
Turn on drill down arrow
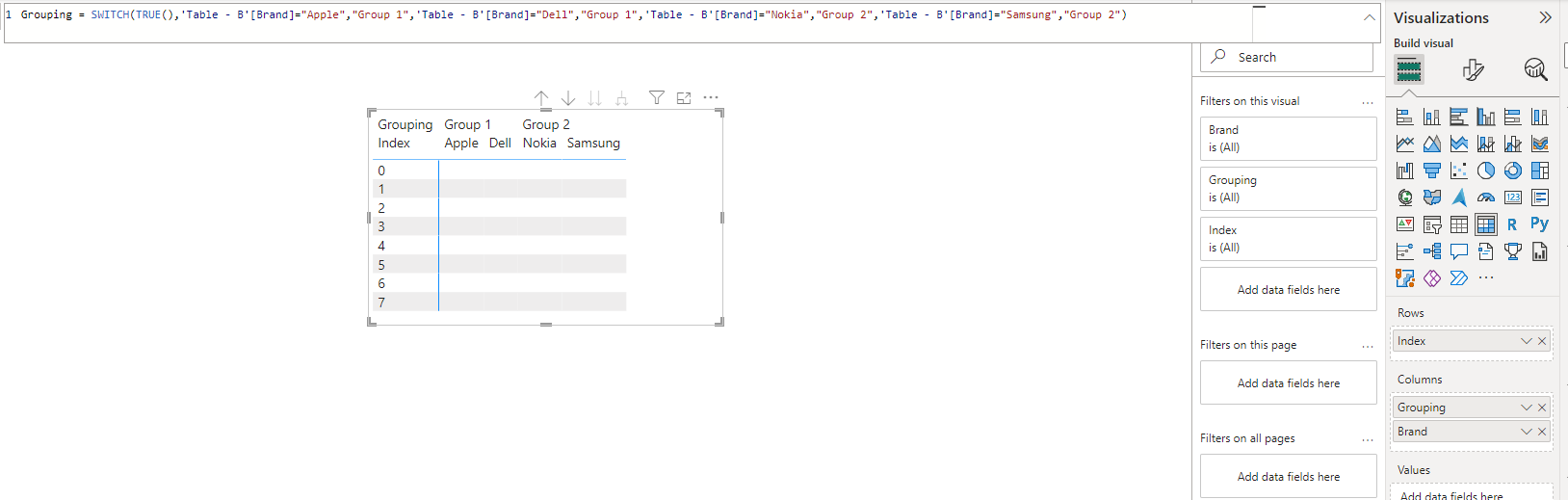pyautogui.click(x=568, y=98)
